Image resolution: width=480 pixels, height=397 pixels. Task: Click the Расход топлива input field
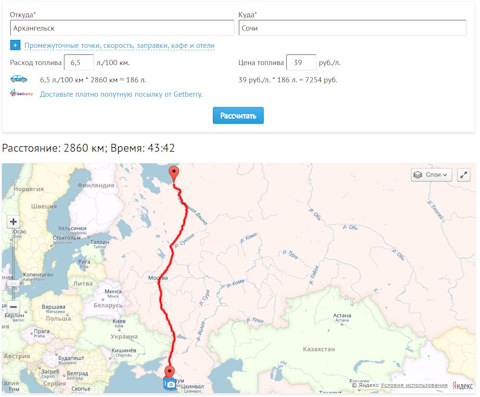[79, 62]
